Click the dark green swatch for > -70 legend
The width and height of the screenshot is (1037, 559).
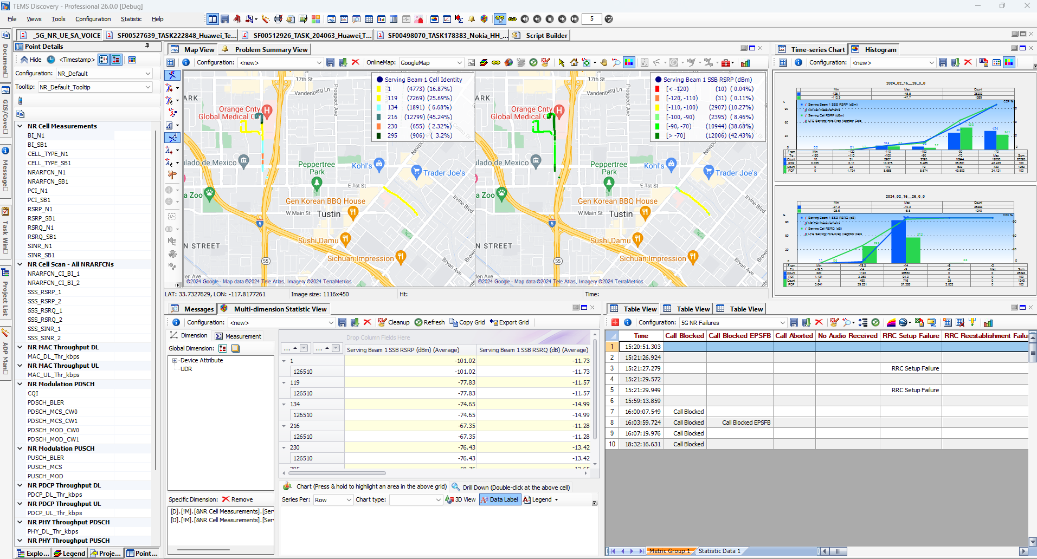[657, 136]
